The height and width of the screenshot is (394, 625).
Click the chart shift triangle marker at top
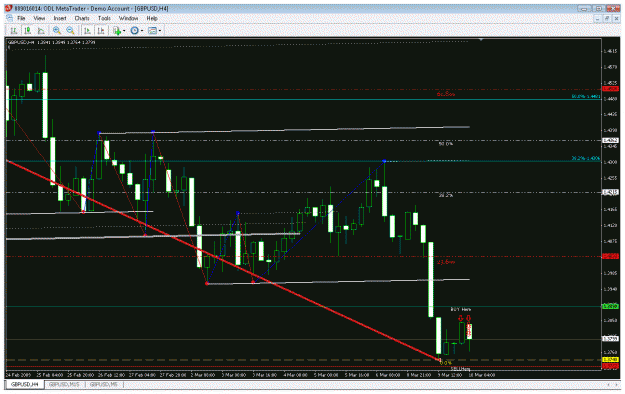[481, 40]
